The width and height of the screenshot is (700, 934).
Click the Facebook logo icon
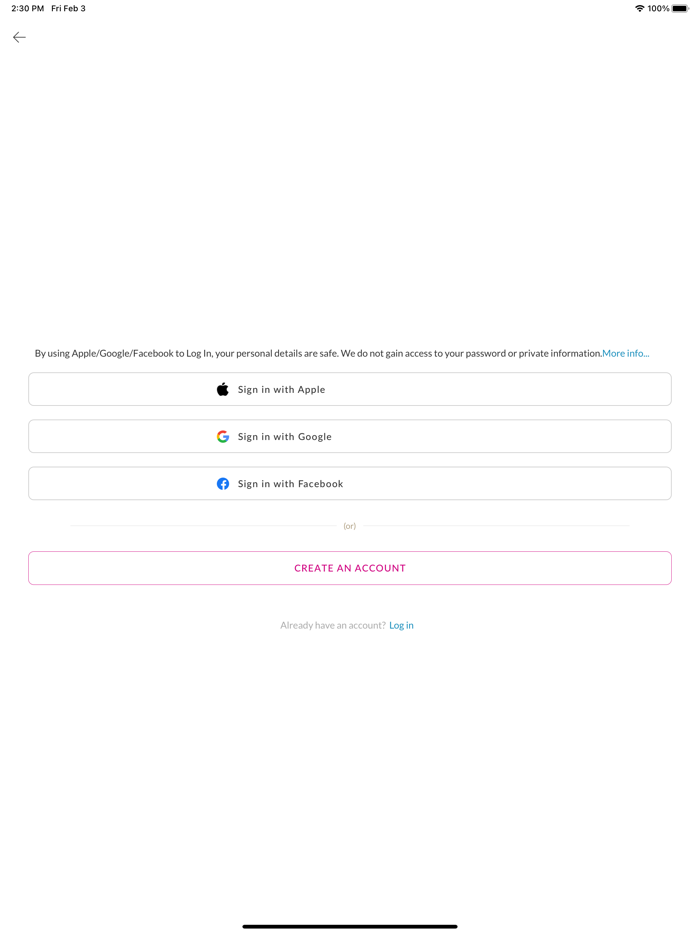[x=223, y=484]
